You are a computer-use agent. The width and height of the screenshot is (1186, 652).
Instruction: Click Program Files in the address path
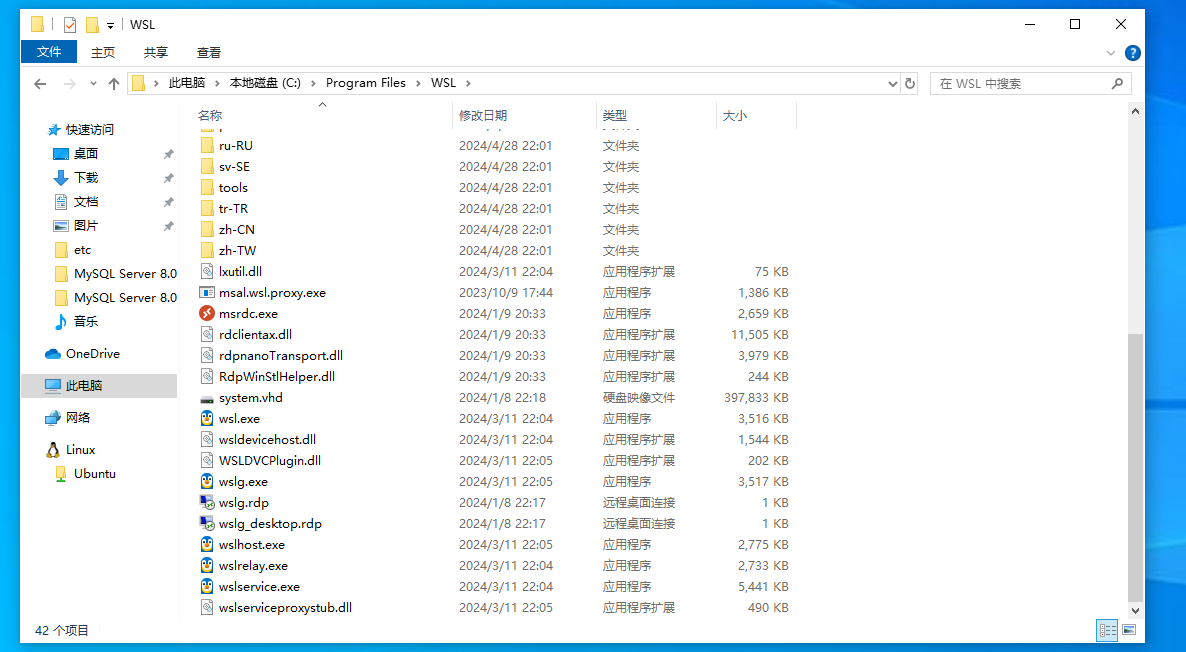(x=365, y=83)
